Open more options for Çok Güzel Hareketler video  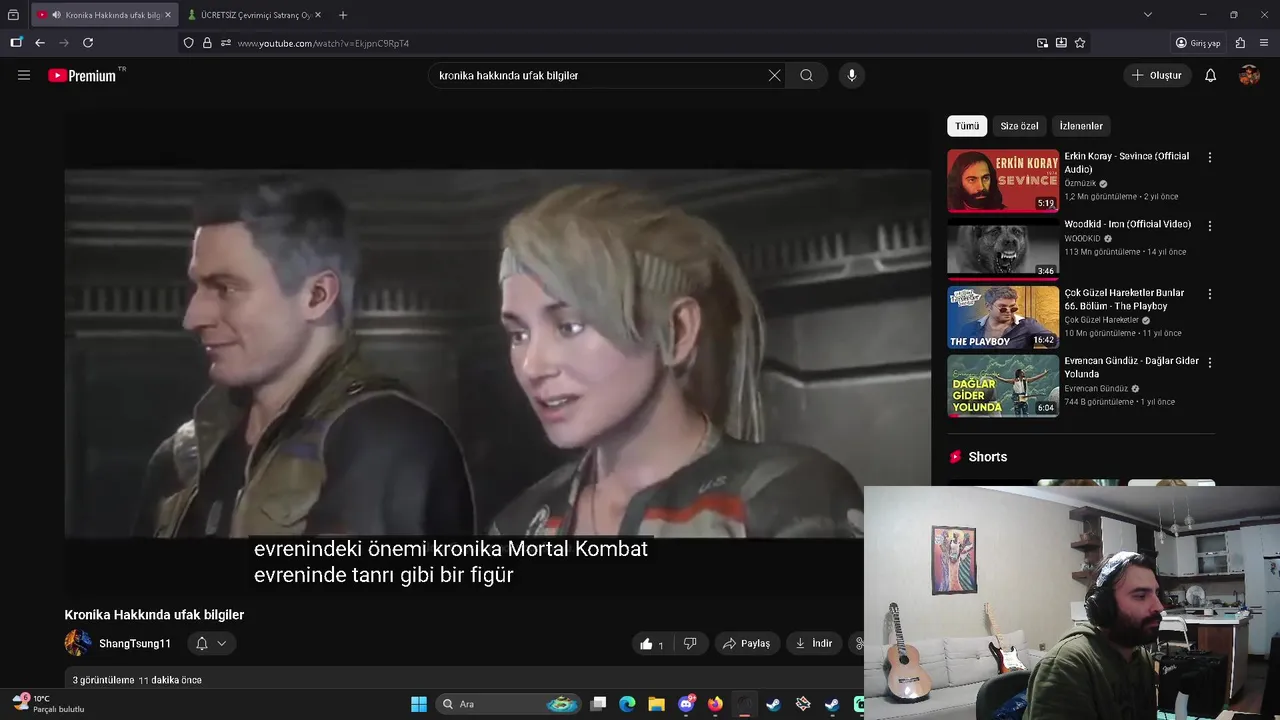click(1209, 294)
